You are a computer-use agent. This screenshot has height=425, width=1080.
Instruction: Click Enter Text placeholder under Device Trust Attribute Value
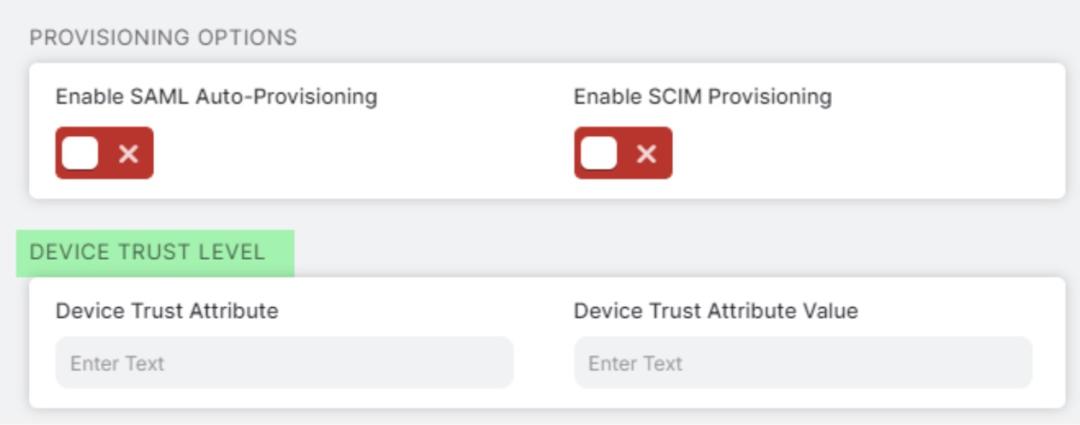point(635,364)
